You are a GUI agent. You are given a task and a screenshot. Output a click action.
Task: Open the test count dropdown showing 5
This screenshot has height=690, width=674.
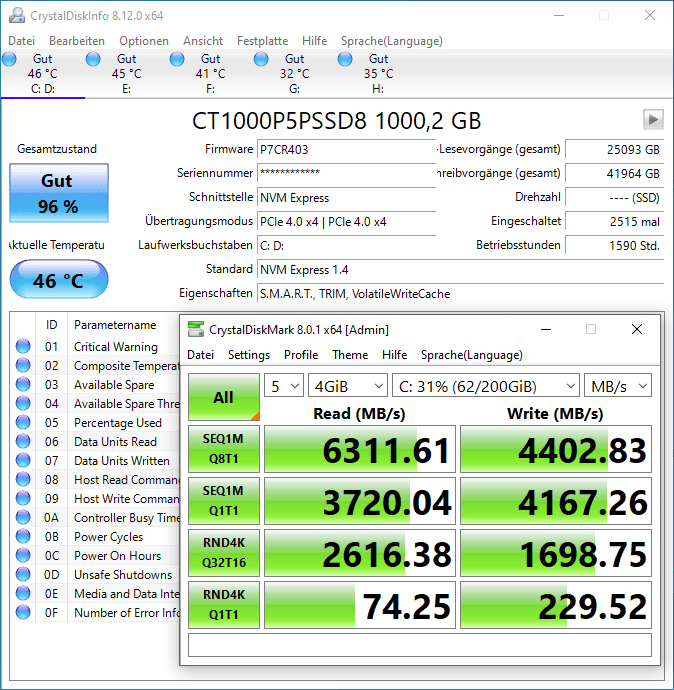[x=284, y=386]
